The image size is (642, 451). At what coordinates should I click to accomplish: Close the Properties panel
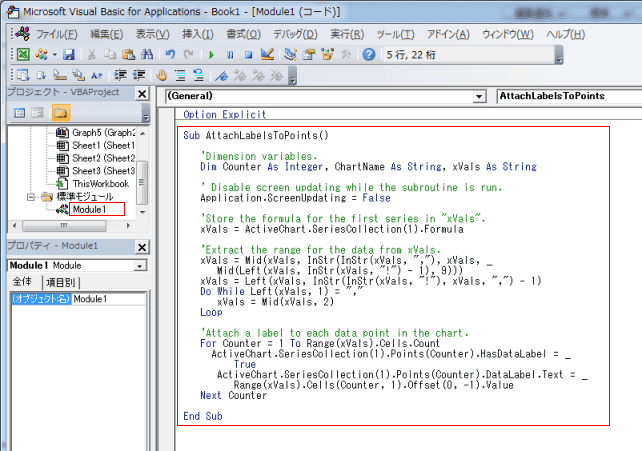coord(142,245)
